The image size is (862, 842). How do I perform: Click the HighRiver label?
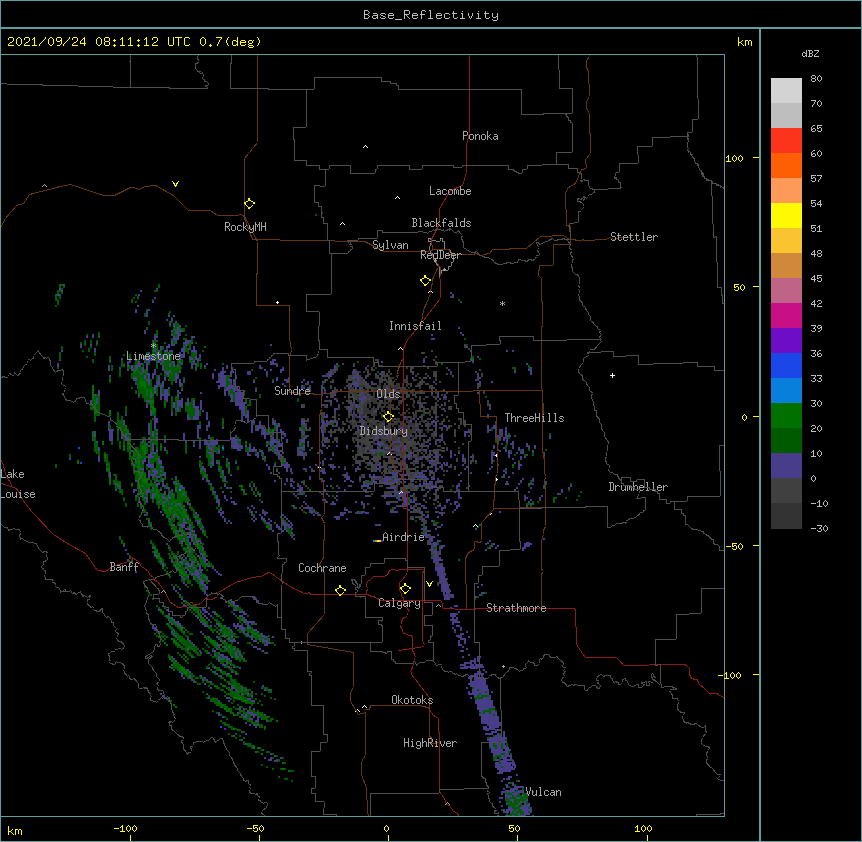(430, 743)
